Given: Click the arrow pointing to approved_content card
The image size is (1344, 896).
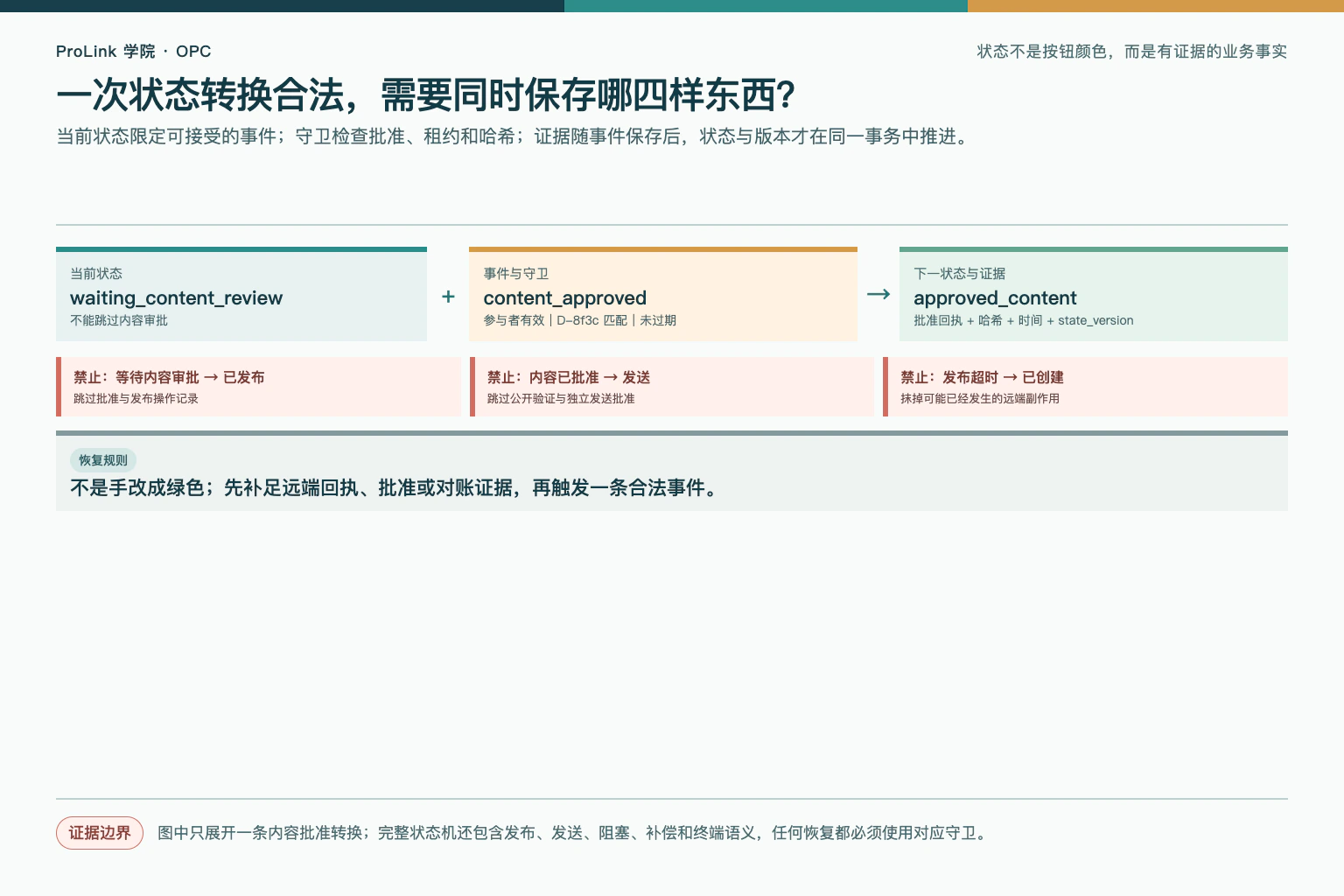Looking at the screenshot, I should [878, 295].
